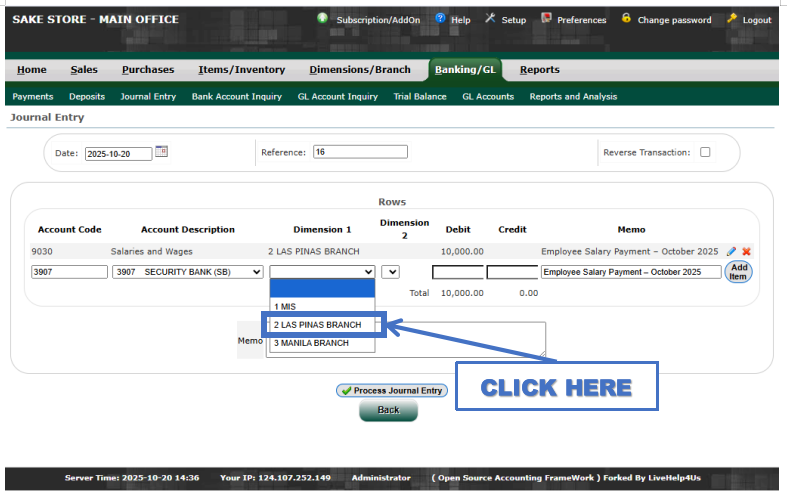Switch to the Sales tab
787x495 pixels.
pyautogui.click(x=84, y=70)
